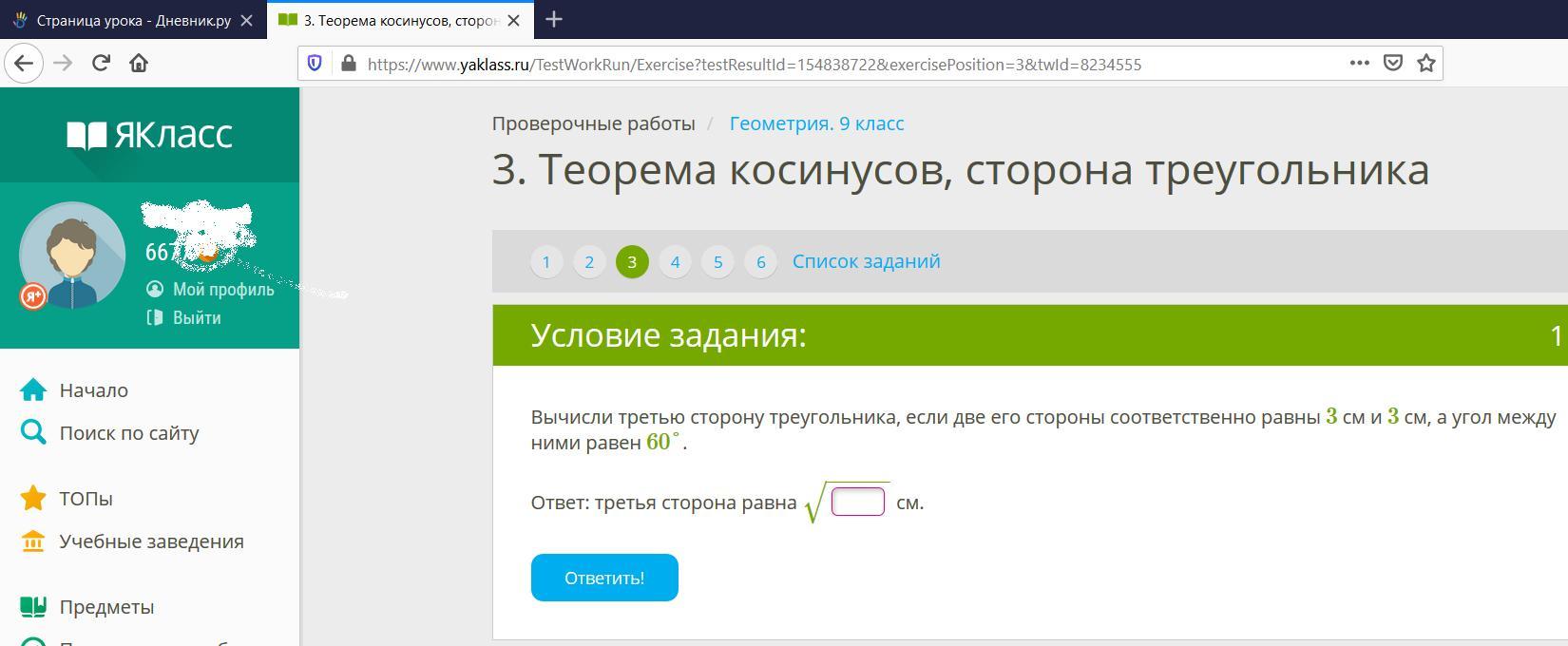Click Выйти to log out
Viewport: 1568px width, 646px height.
(x=183, y=317)
